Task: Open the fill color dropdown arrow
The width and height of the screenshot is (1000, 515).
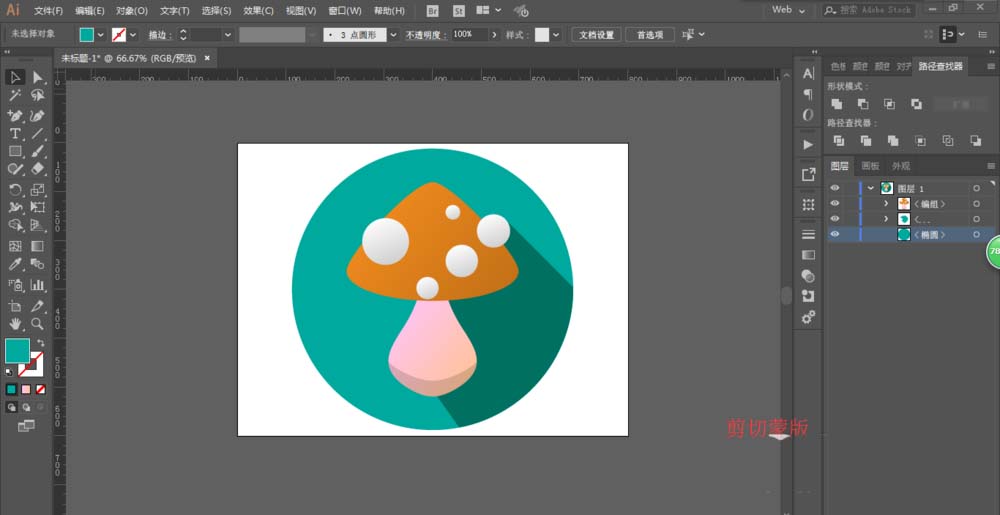Action: (101, 35)
